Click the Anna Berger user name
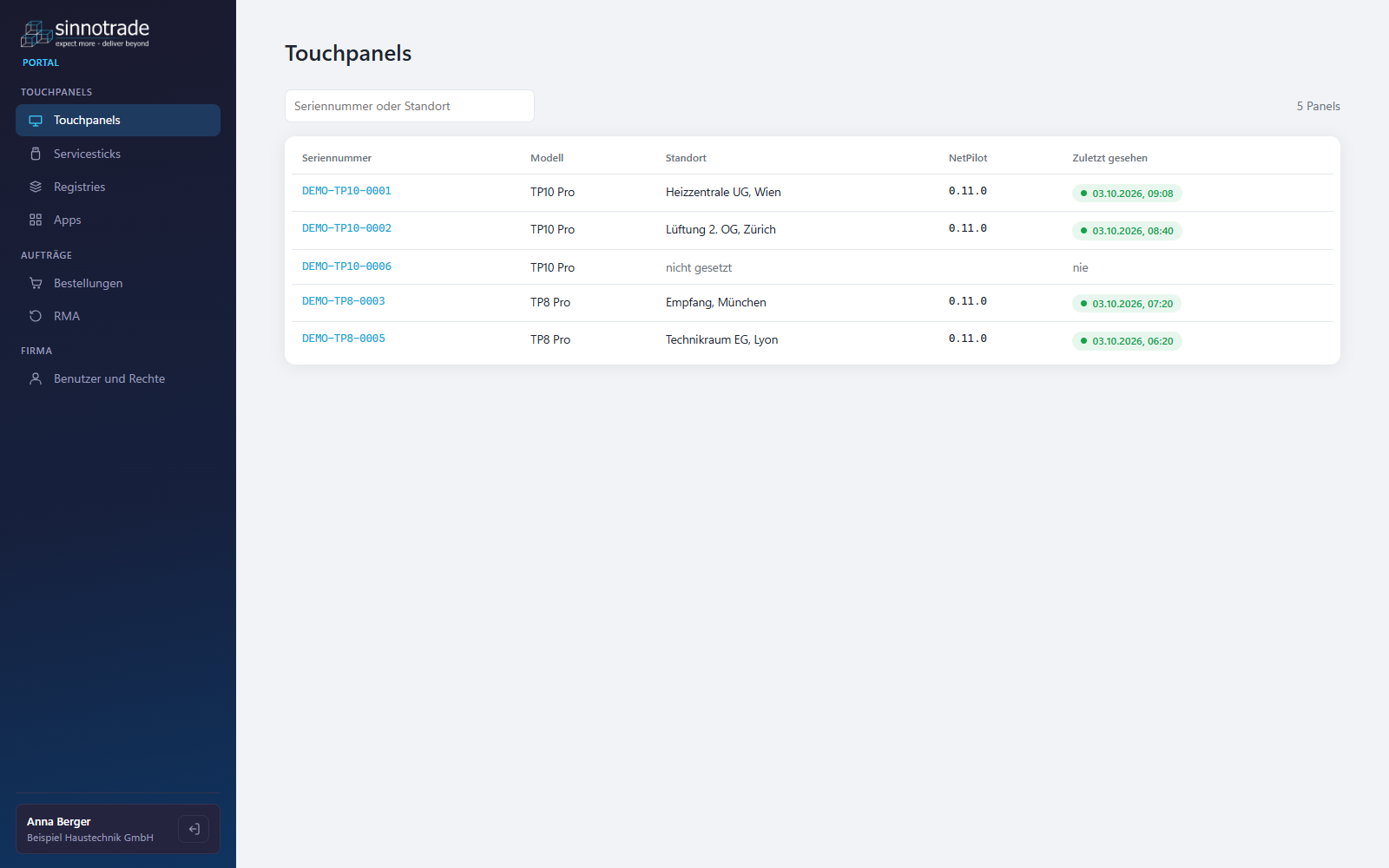Screen dimensions: 1389x868 click(x=59, y=821)
